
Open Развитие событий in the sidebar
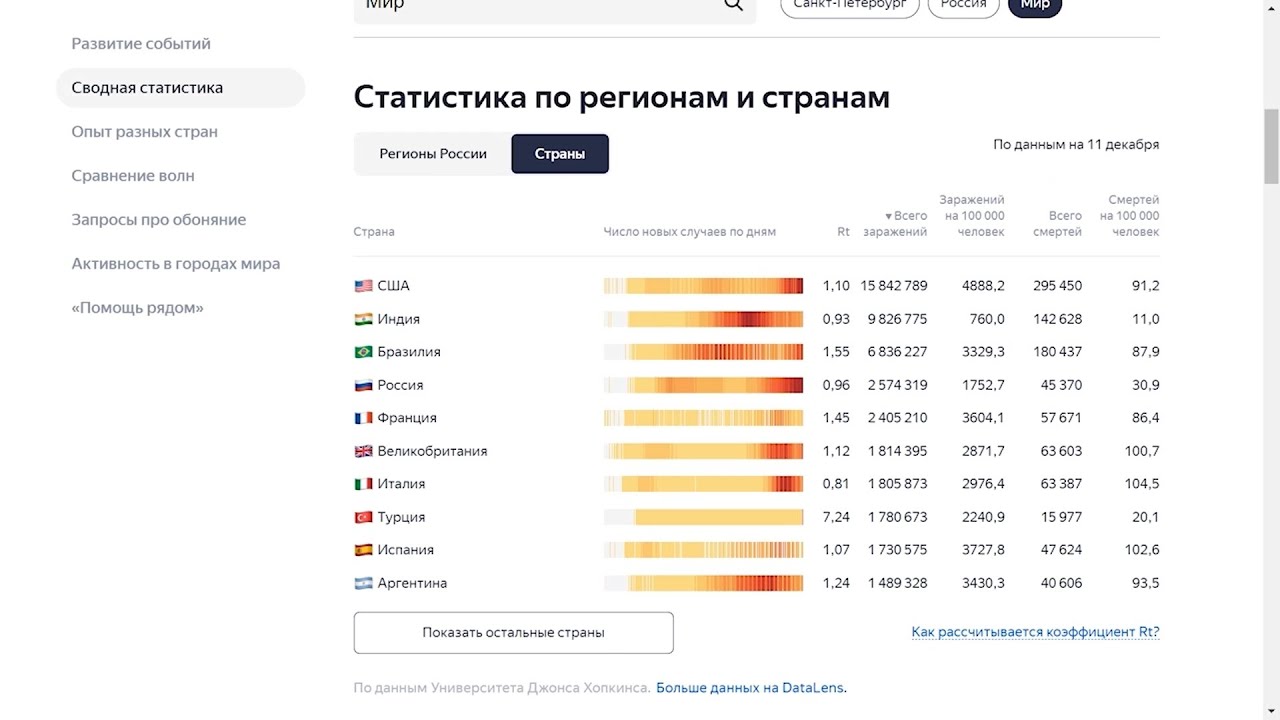[141, 44]
